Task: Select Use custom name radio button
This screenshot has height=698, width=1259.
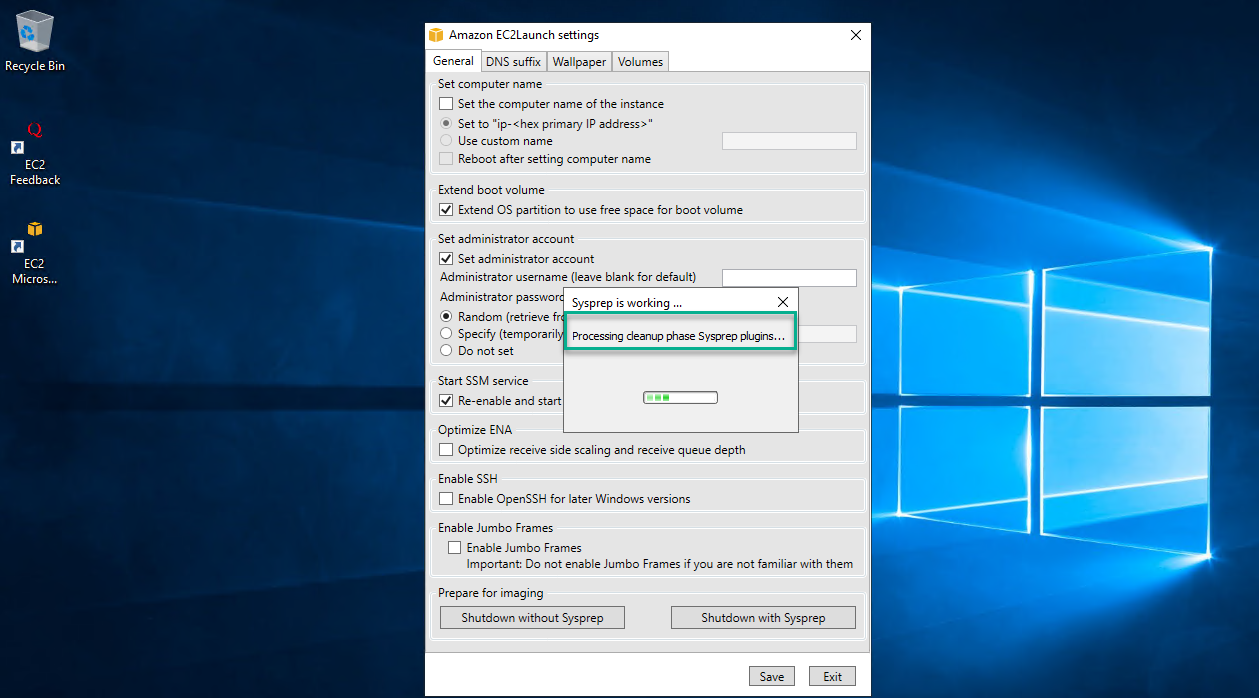Action: pos(446,141)
